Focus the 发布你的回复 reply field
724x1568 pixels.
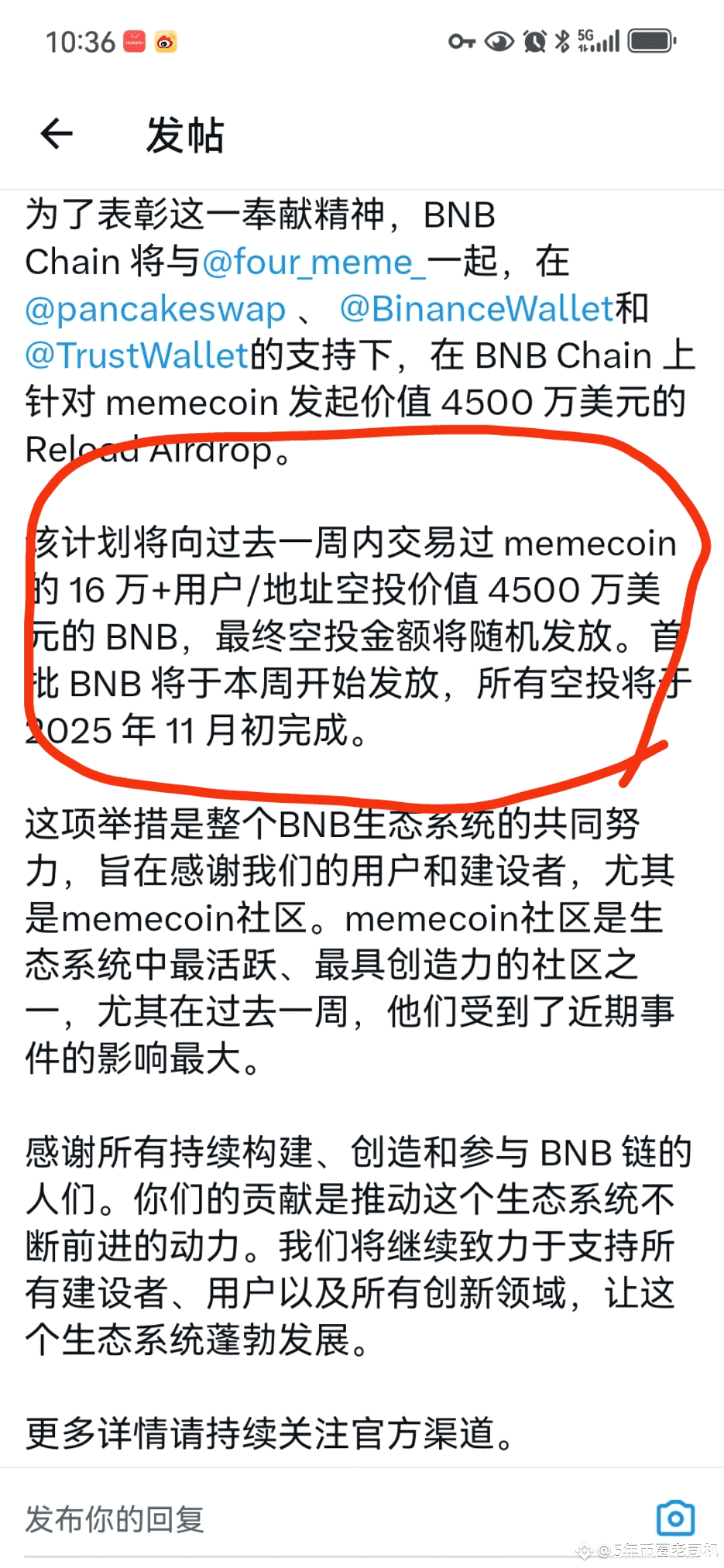[335, 1518]
